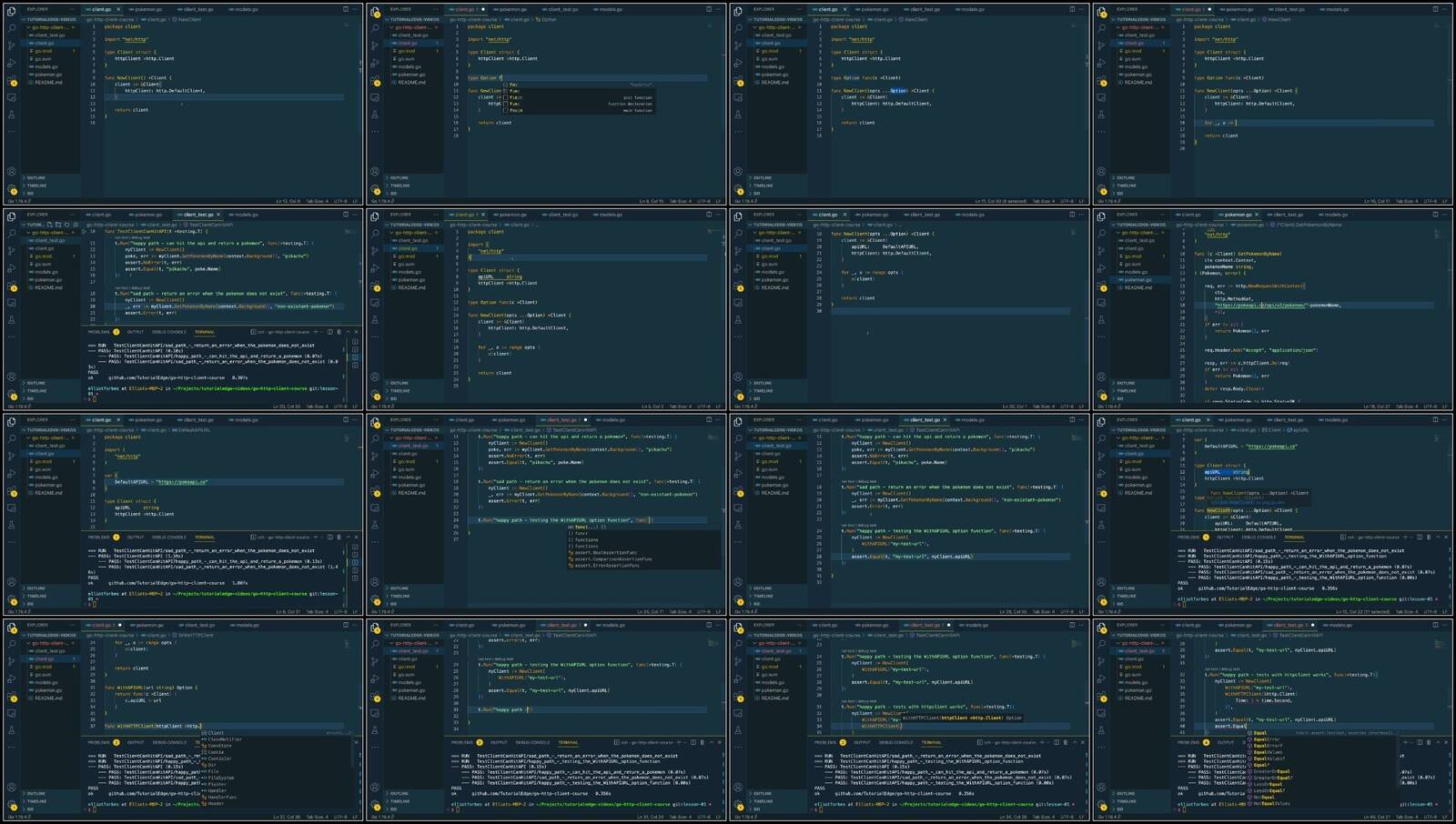Viewport: 1456px width, 824px height.
Task: Open the Extensions icon
Action: pyautogui.click(x=11, y=79)
